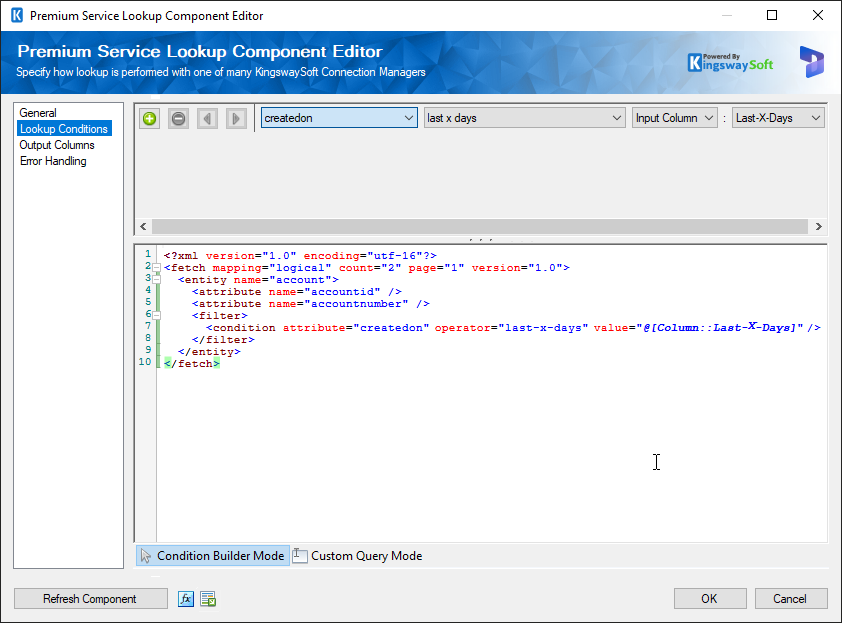The width and height of the screenshot is (842, 623).
Task: Click the Dynamics 365 logo icon
Action: tap(811, 62)
